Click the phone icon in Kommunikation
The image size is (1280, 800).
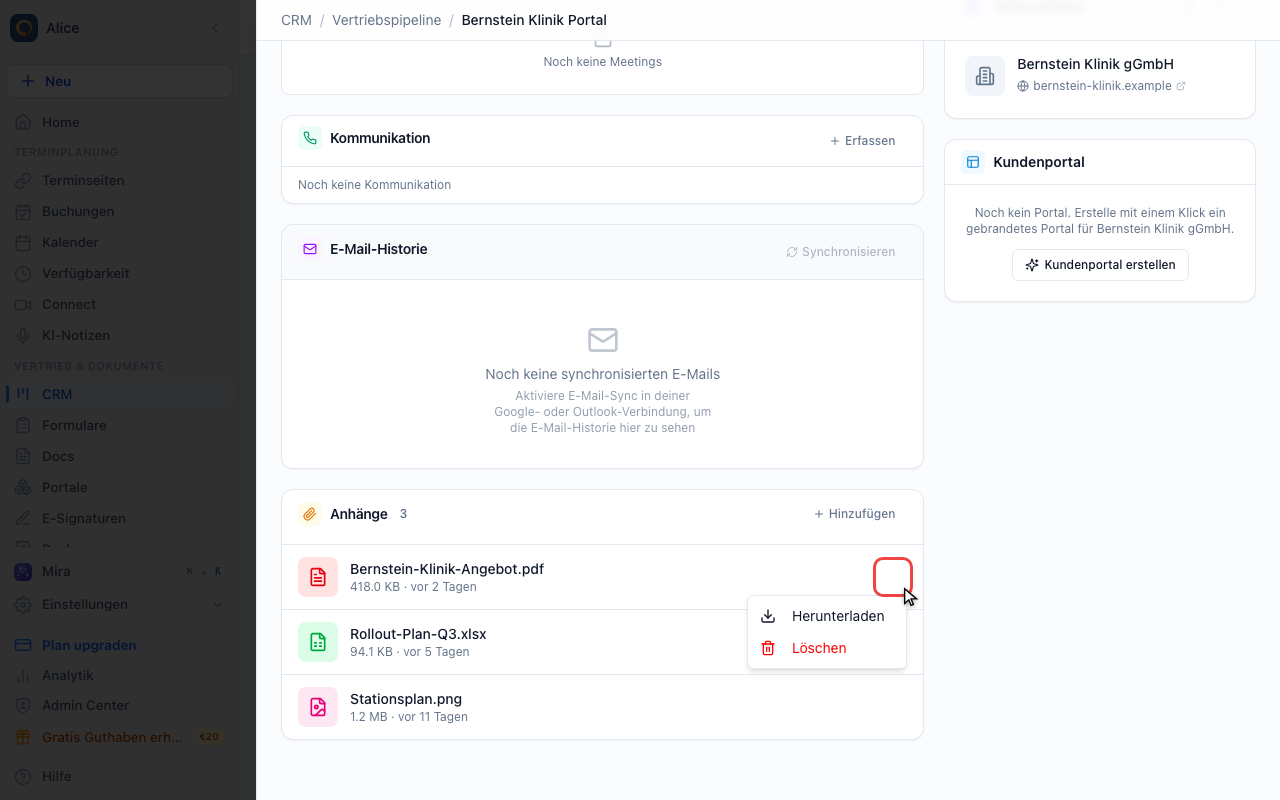310,139
